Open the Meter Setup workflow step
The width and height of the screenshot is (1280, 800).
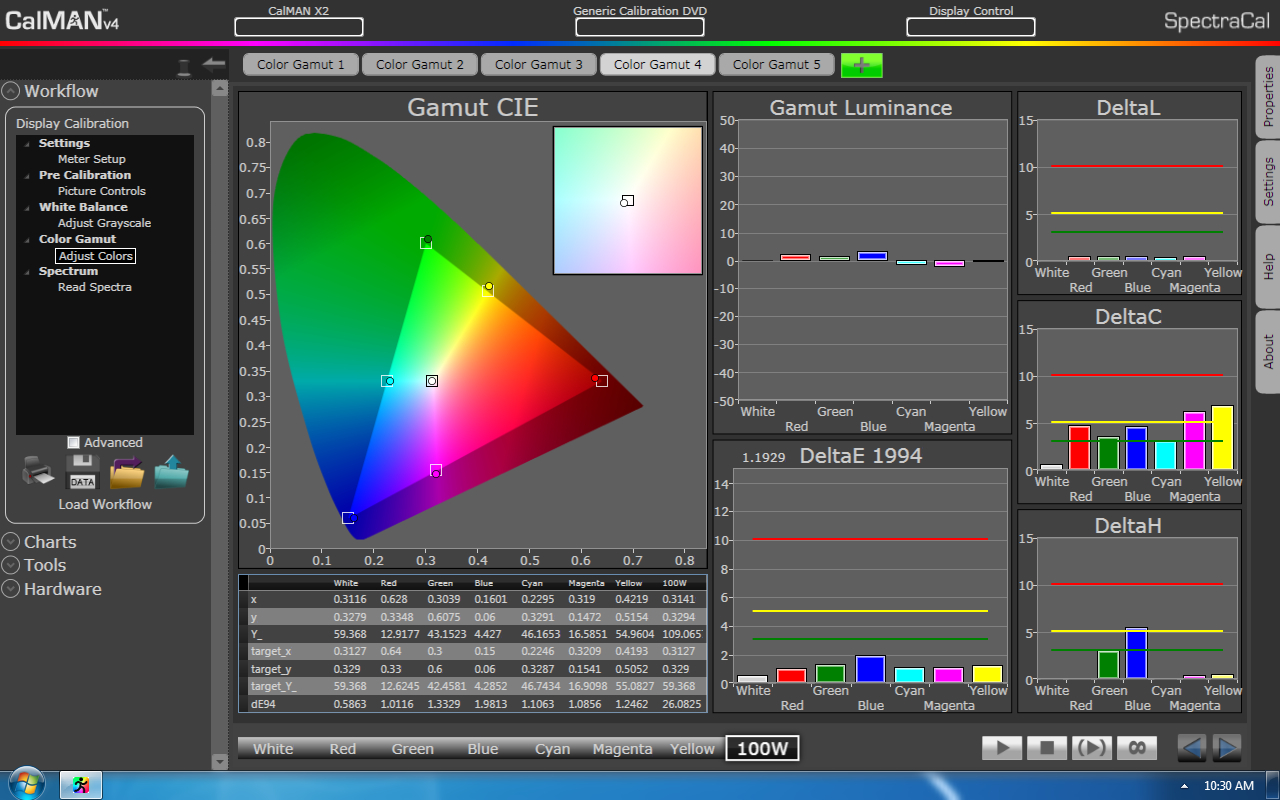pos(92,159)
